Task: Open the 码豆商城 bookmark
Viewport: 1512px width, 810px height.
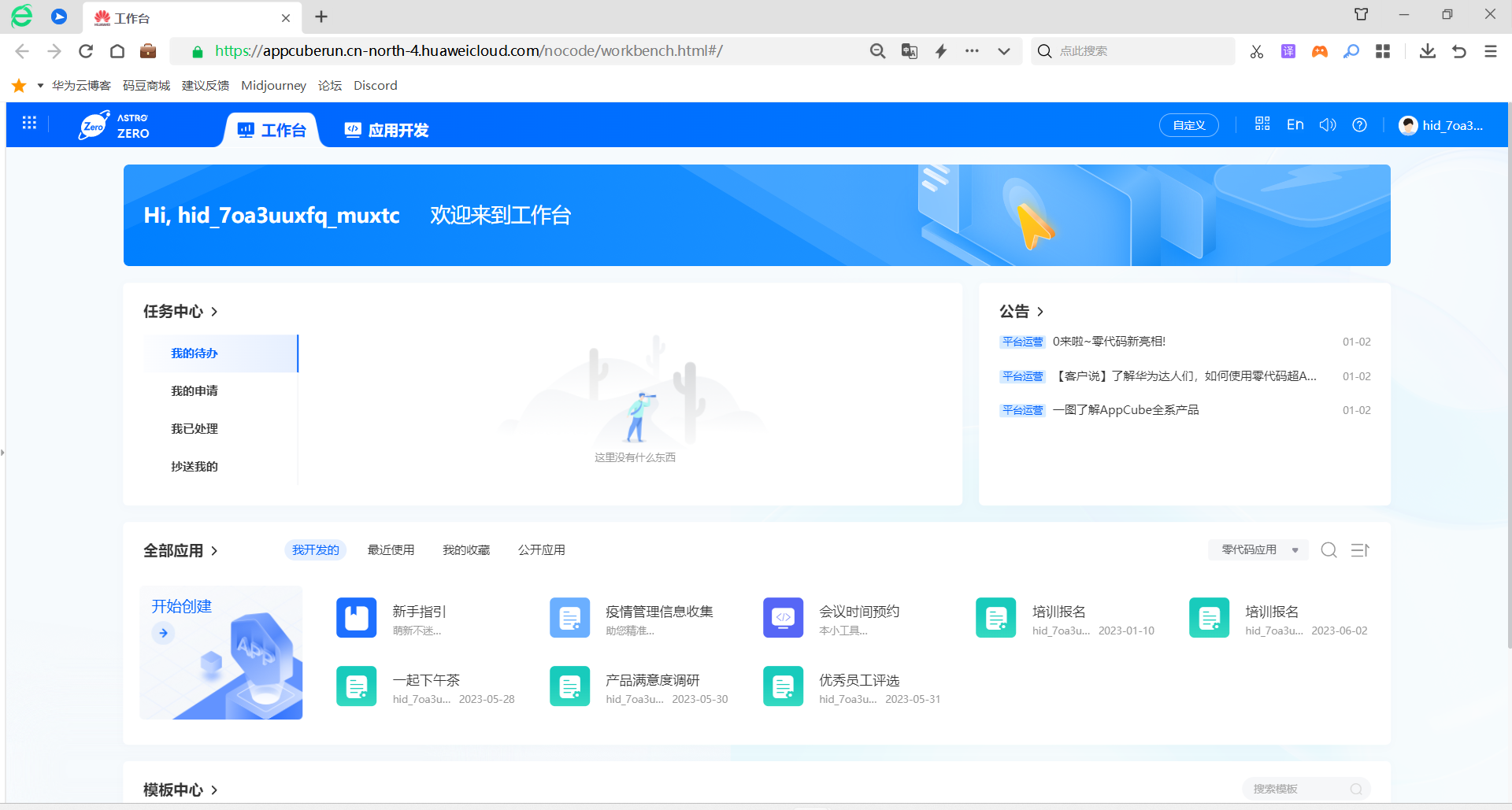Action: click(146, 85)
